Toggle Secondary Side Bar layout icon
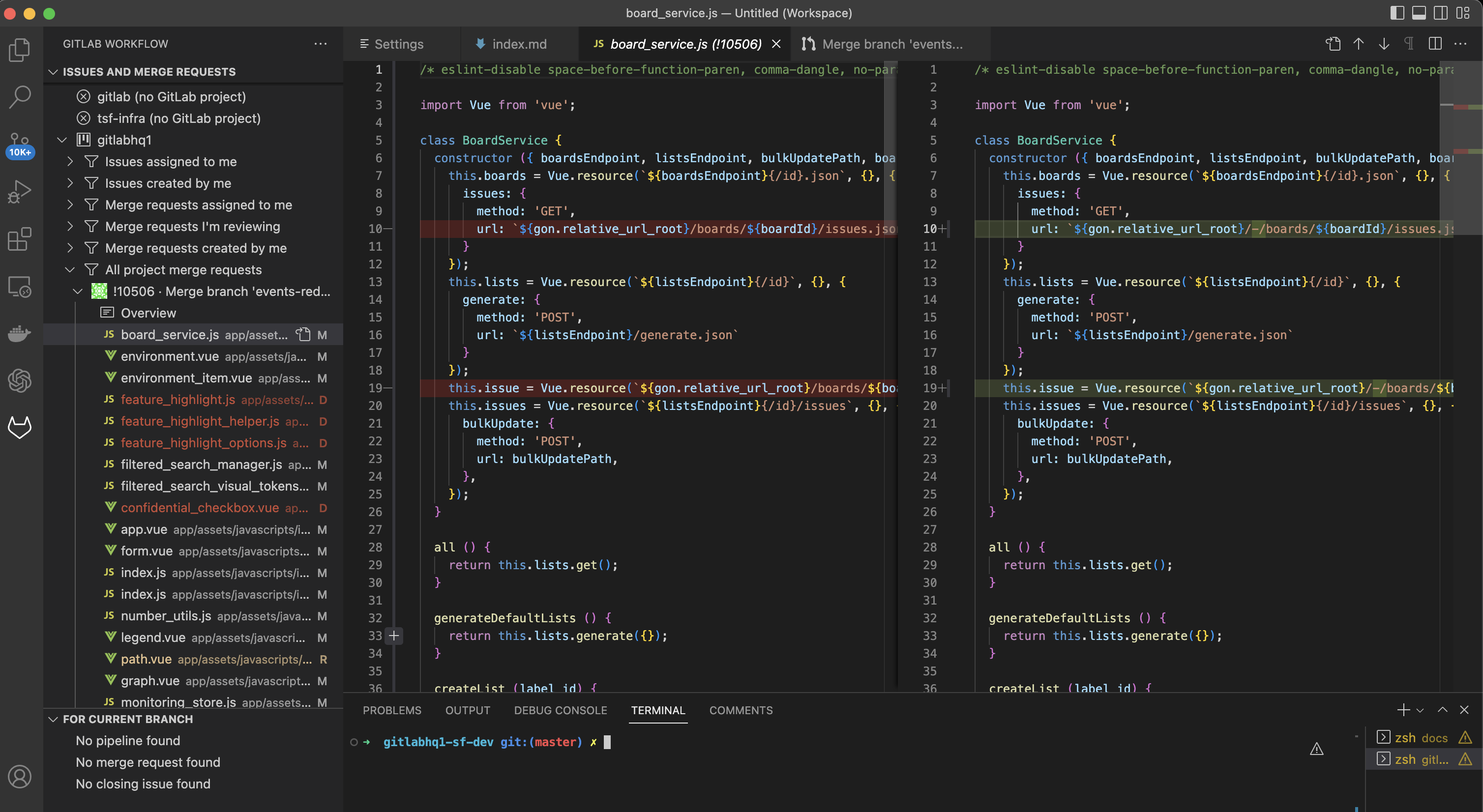 (1441, 13)
